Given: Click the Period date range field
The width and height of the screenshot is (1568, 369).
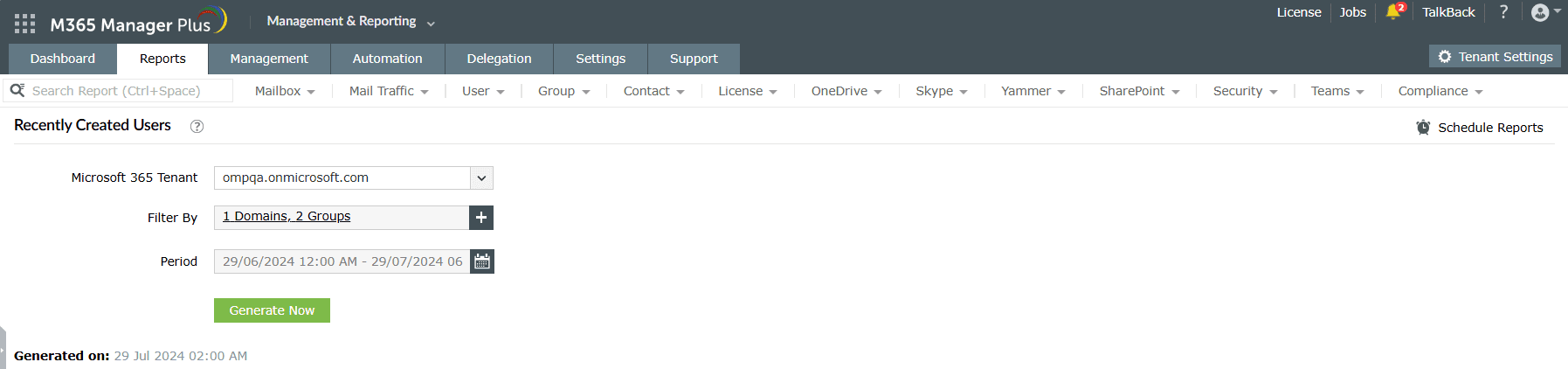Looking at the screenshot, I should [342, 261].
